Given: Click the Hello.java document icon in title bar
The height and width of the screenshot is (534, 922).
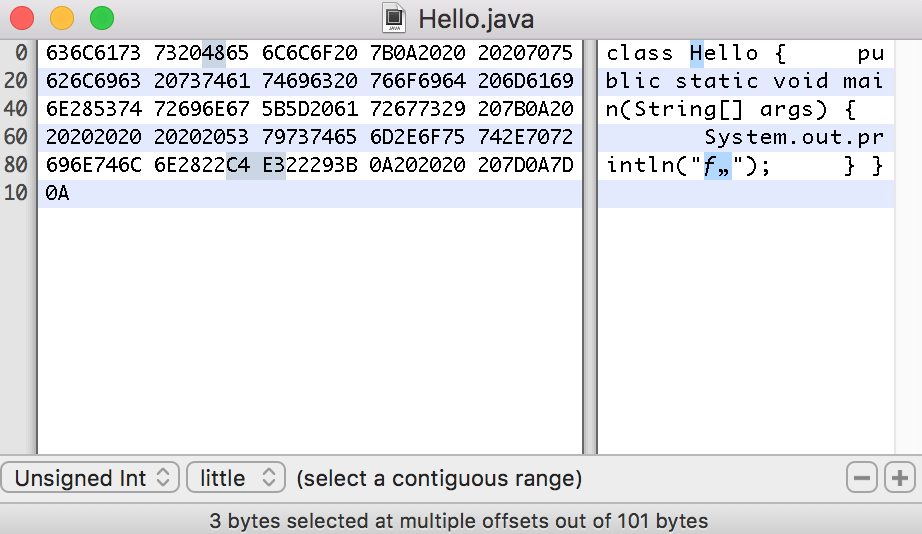Looking at the screenshot, I should (395, 18).
